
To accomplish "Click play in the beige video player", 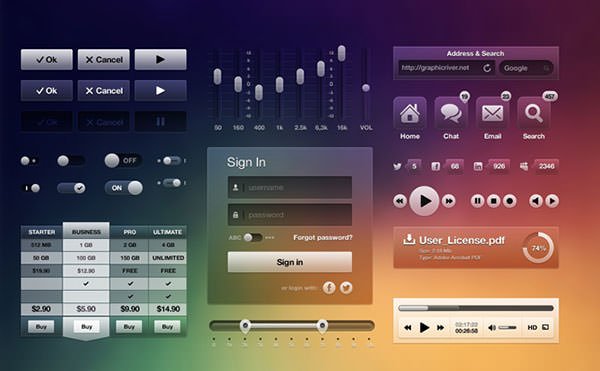I will (424, 327).
